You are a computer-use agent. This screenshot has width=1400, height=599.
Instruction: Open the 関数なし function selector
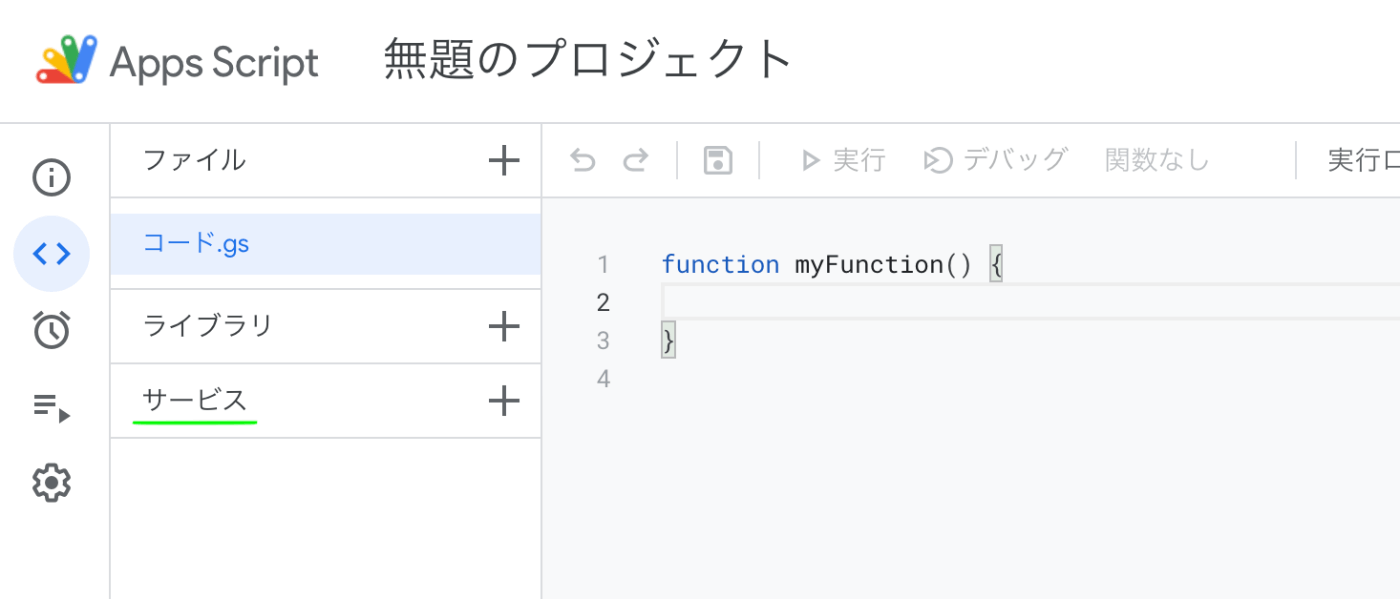[x=1156, y=159]
